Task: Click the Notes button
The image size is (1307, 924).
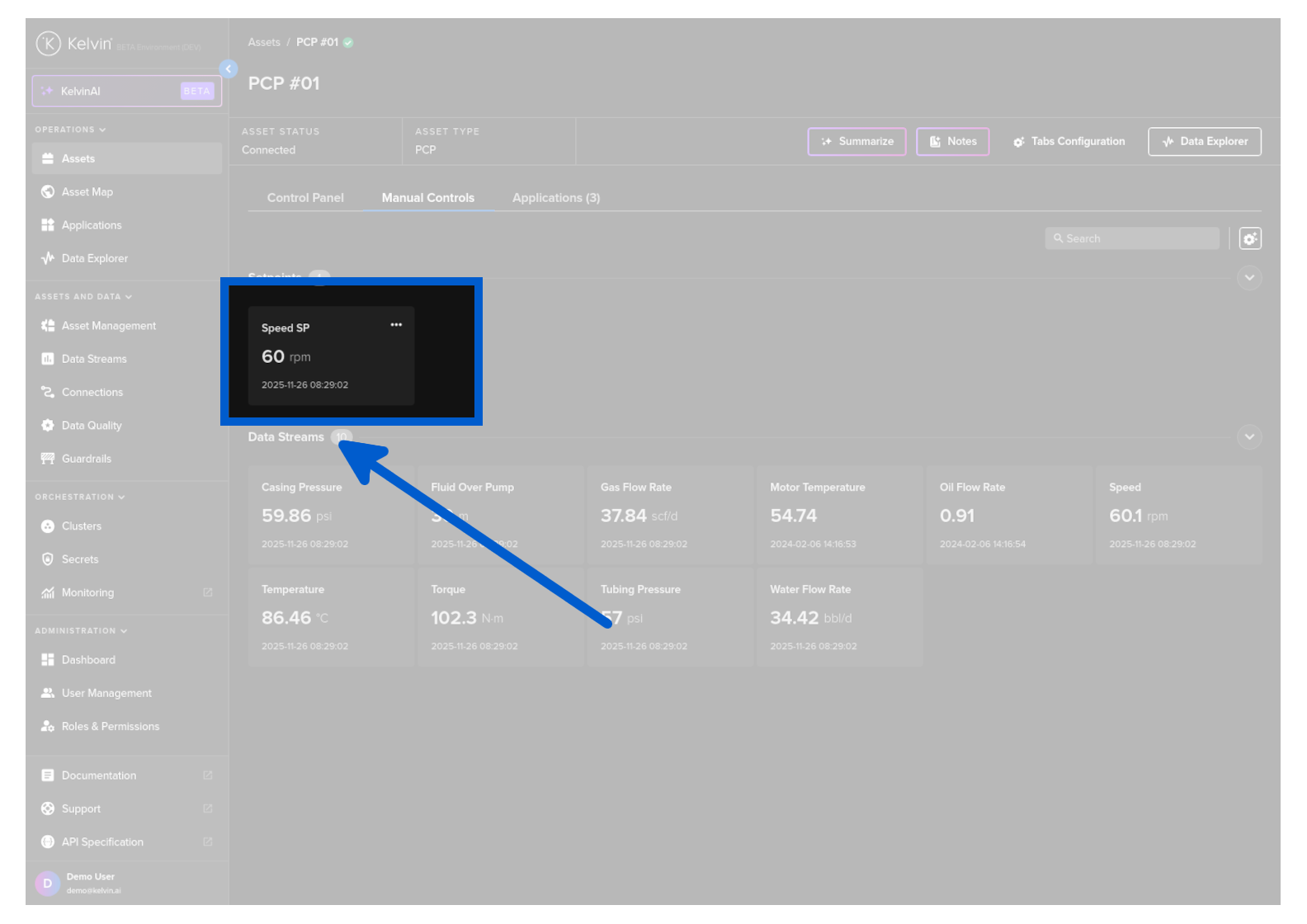Action: tap(952, 142)
